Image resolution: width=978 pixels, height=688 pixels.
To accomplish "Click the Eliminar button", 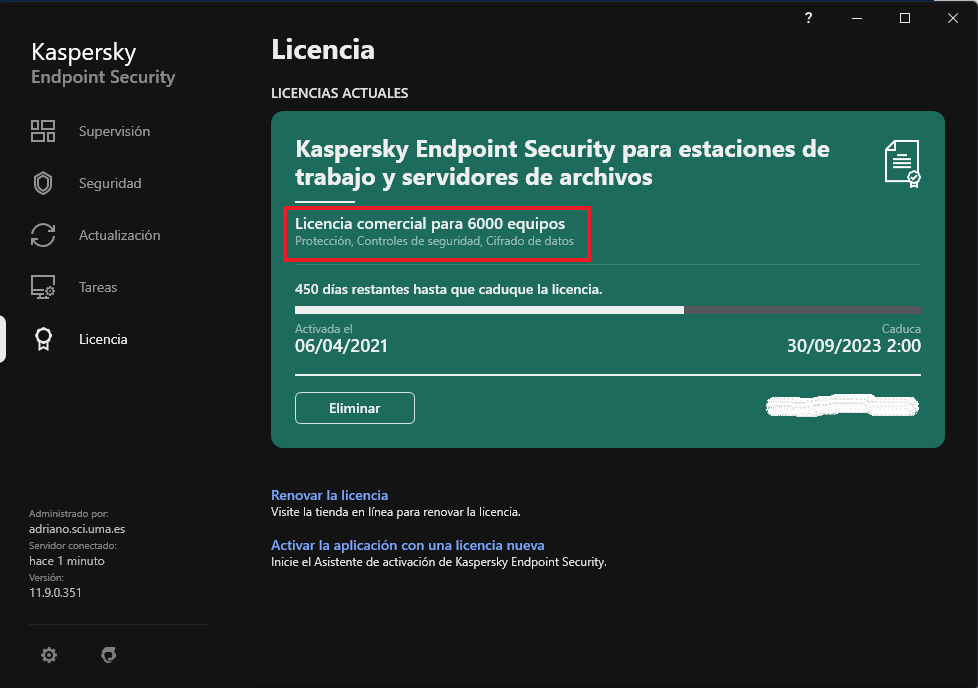I will pos(355,408).
